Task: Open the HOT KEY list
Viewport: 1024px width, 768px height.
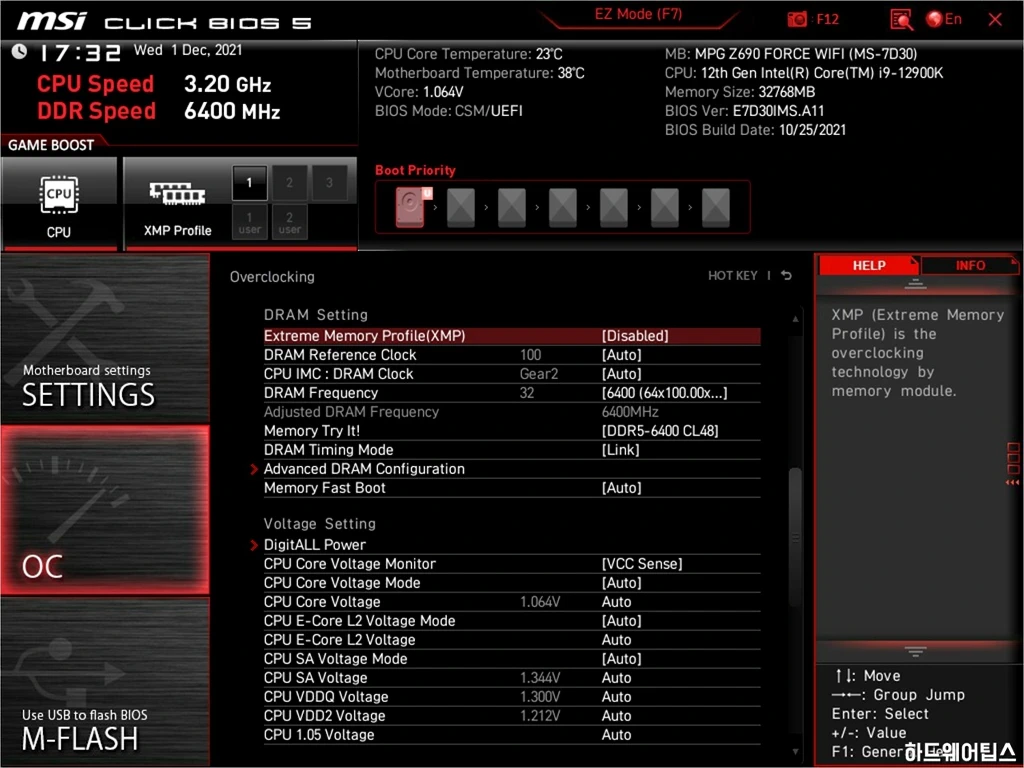Action: pos(733,276)
